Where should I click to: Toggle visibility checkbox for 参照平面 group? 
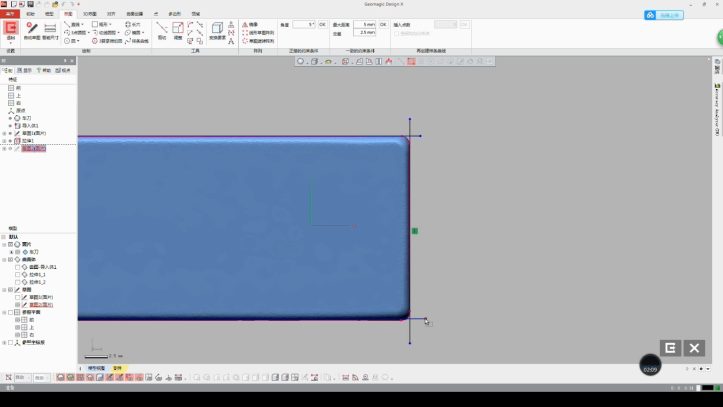tap(10, 312)
